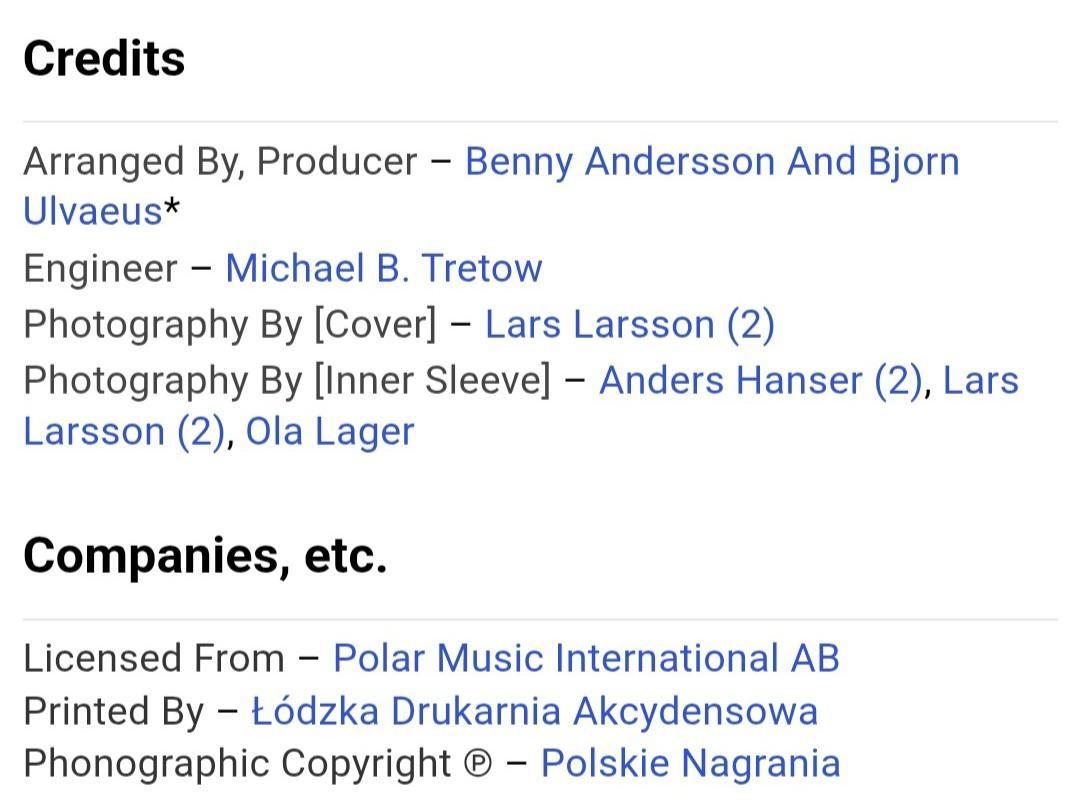Click the Phonographic Copyright label text

(237, 764)
